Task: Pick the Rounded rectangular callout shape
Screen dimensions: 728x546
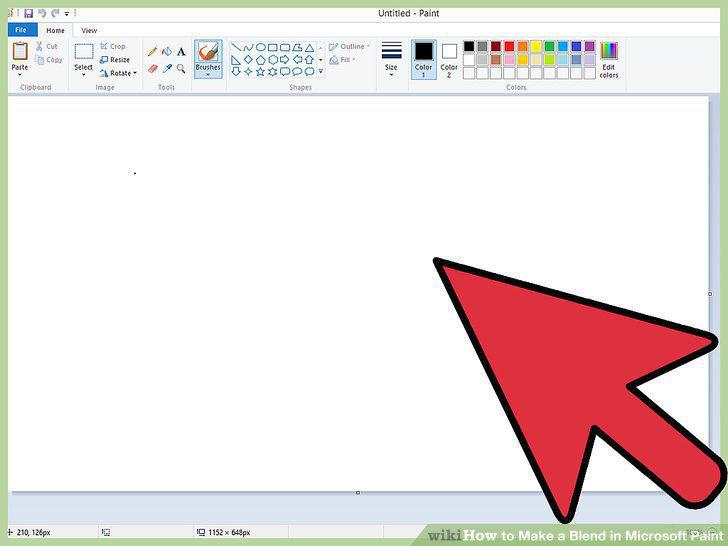Action: 285,72
